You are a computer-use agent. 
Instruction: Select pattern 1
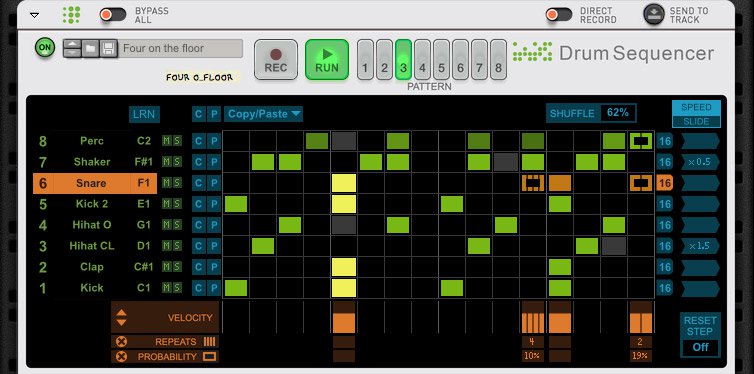pos(365,60)
